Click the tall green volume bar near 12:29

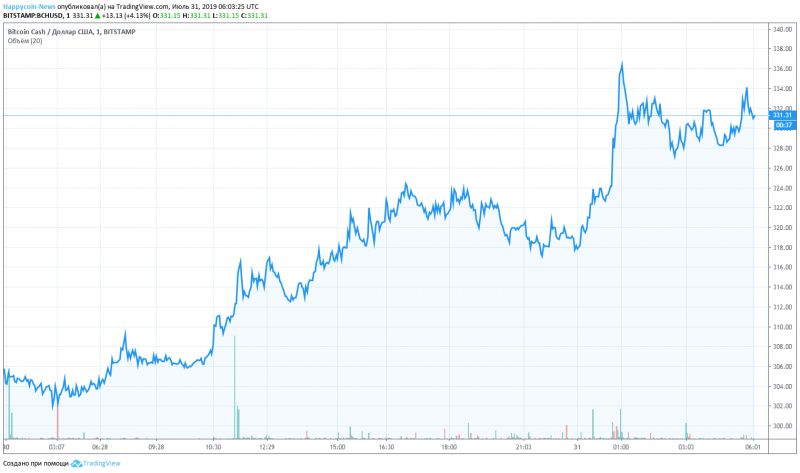[235, 390]
